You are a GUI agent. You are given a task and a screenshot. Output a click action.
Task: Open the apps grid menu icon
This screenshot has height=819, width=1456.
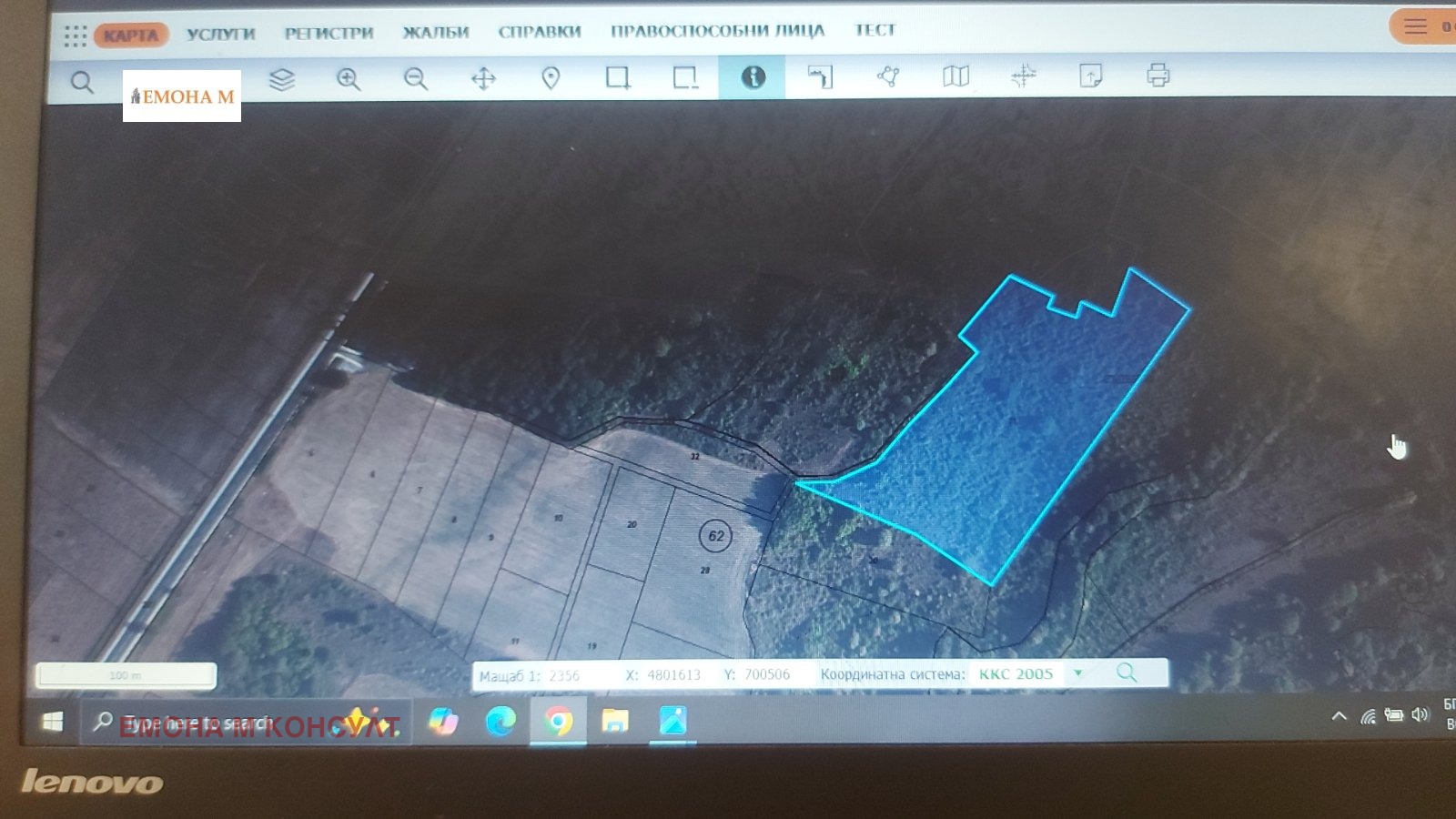click(76, 35)
